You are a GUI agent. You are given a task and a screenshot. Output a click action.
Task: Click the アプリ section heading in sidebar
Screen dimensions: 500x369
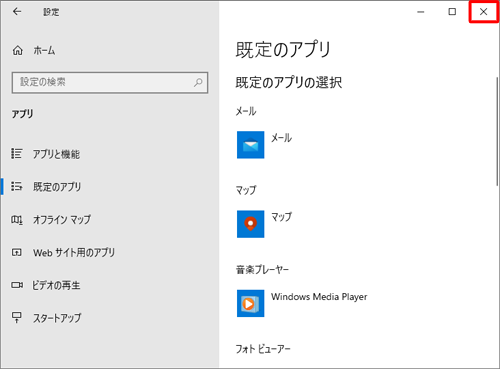[22, 114]
